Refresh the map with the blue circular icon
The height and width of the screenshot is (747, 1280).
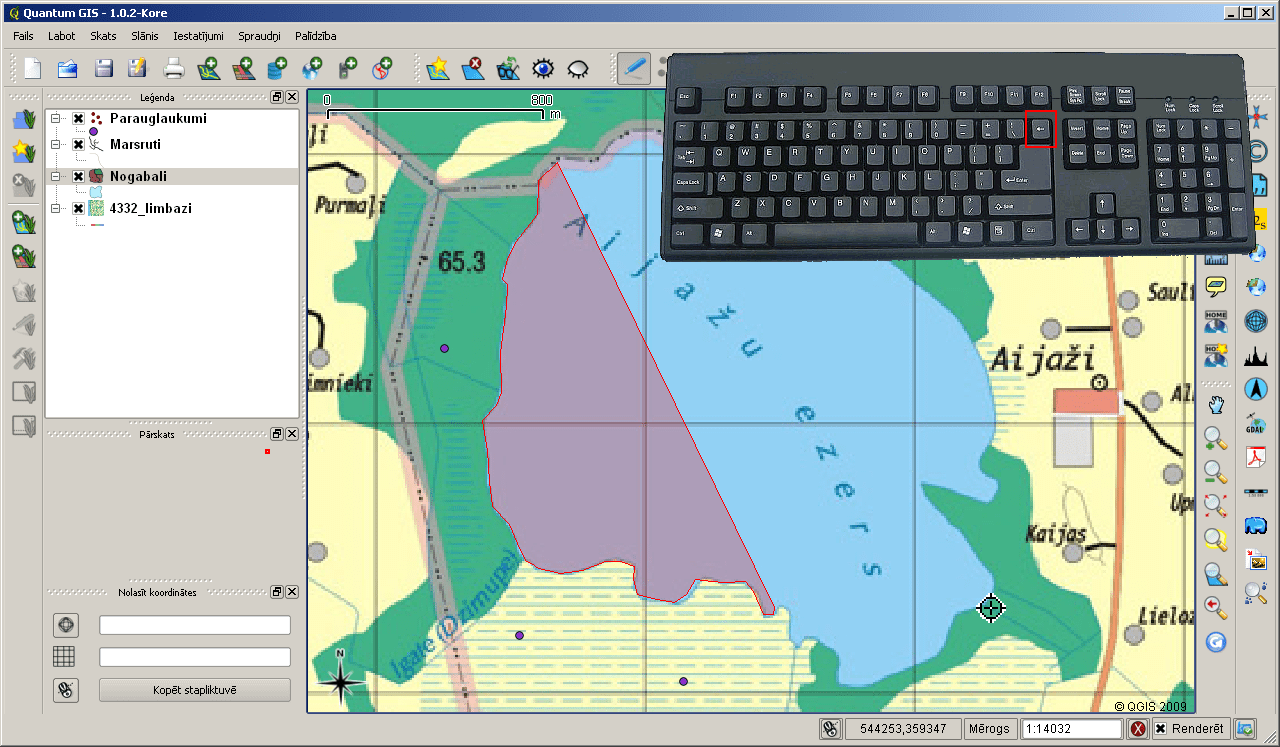(1216, 642)
